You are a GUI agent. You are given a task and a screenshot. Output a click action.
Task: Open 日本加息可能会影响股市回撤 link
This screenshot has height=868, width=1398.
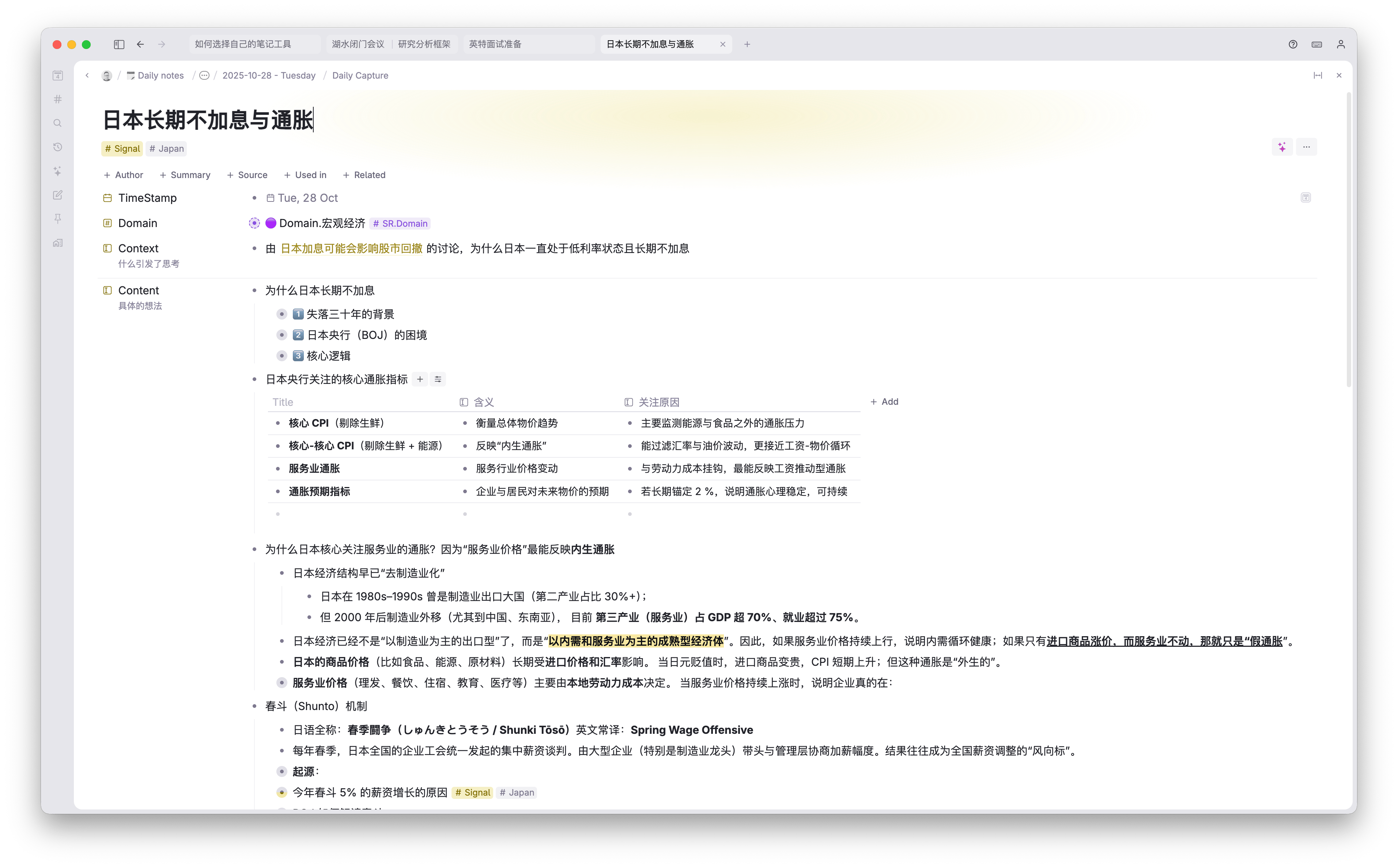(351, 249)
